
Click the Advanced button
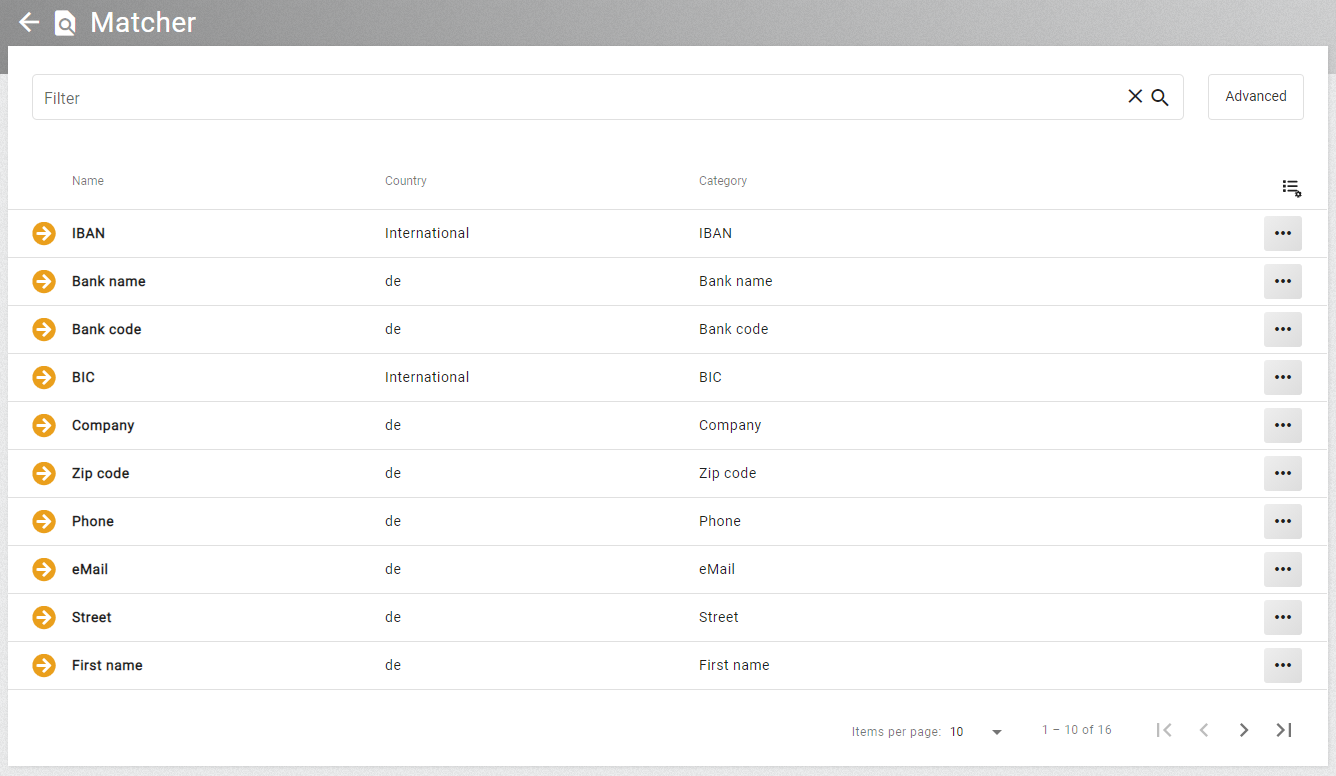pyautogui.click(x=1255, y=96)
